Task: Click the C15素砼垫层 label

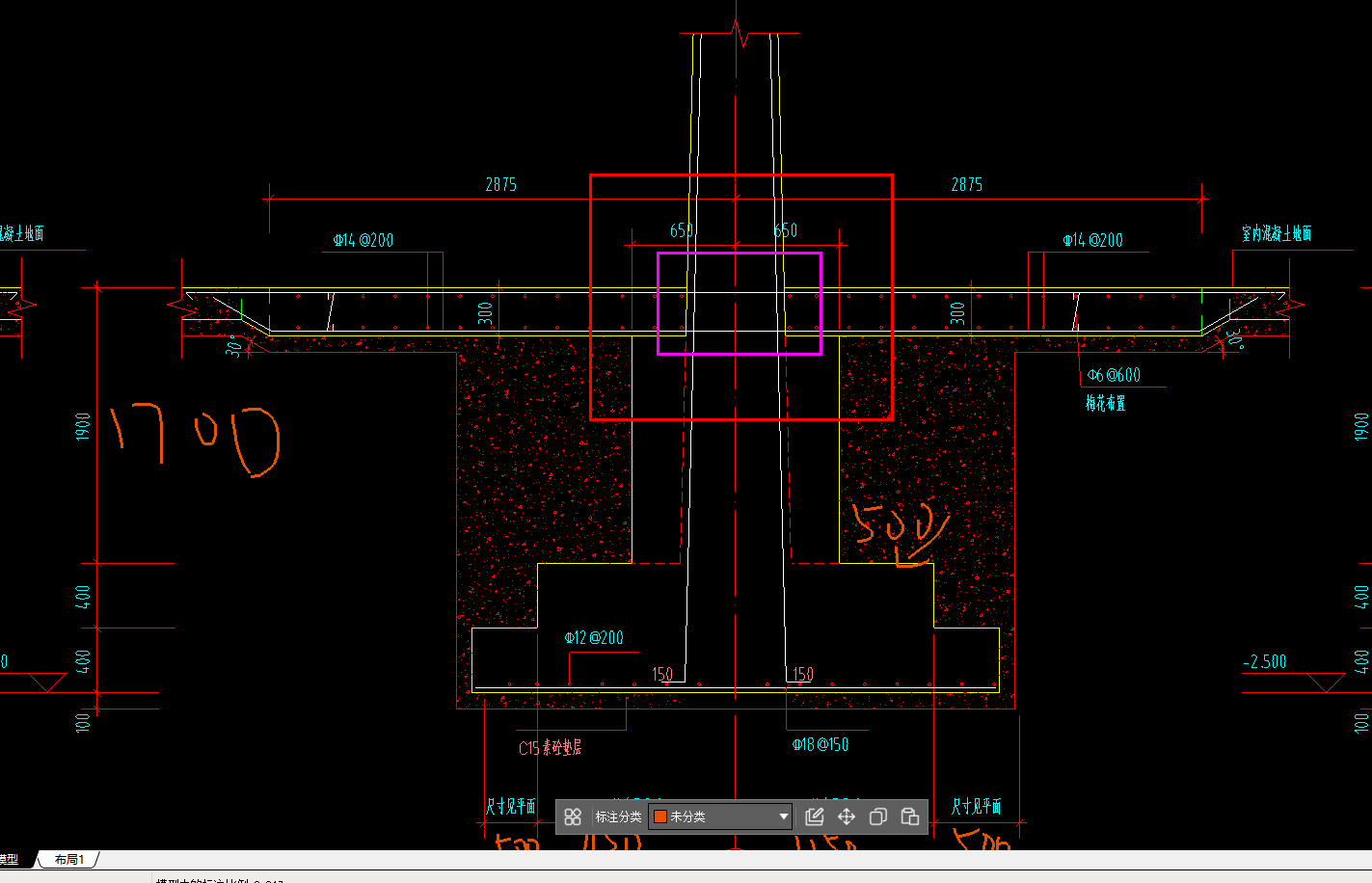Action: click(551, 748)
